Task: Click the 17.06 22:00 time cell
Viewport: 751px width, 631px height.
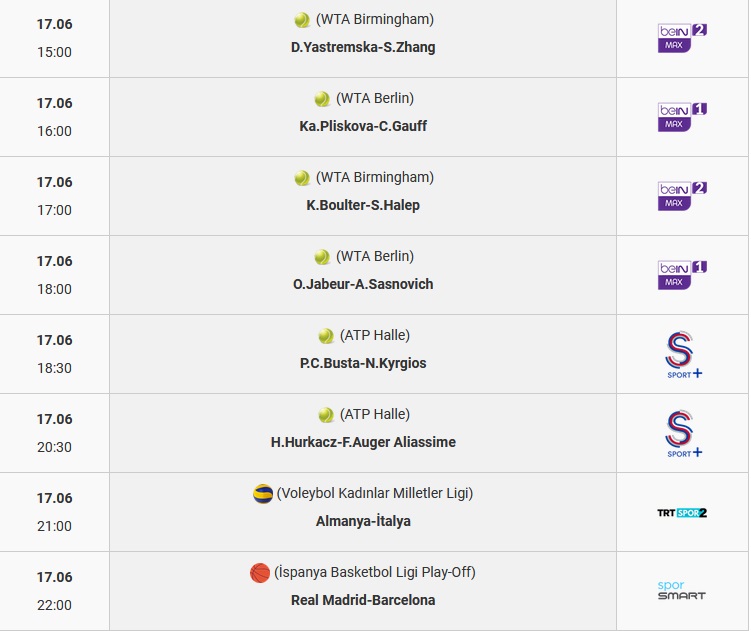Action: pyautogui.click(x=55, y=591)
